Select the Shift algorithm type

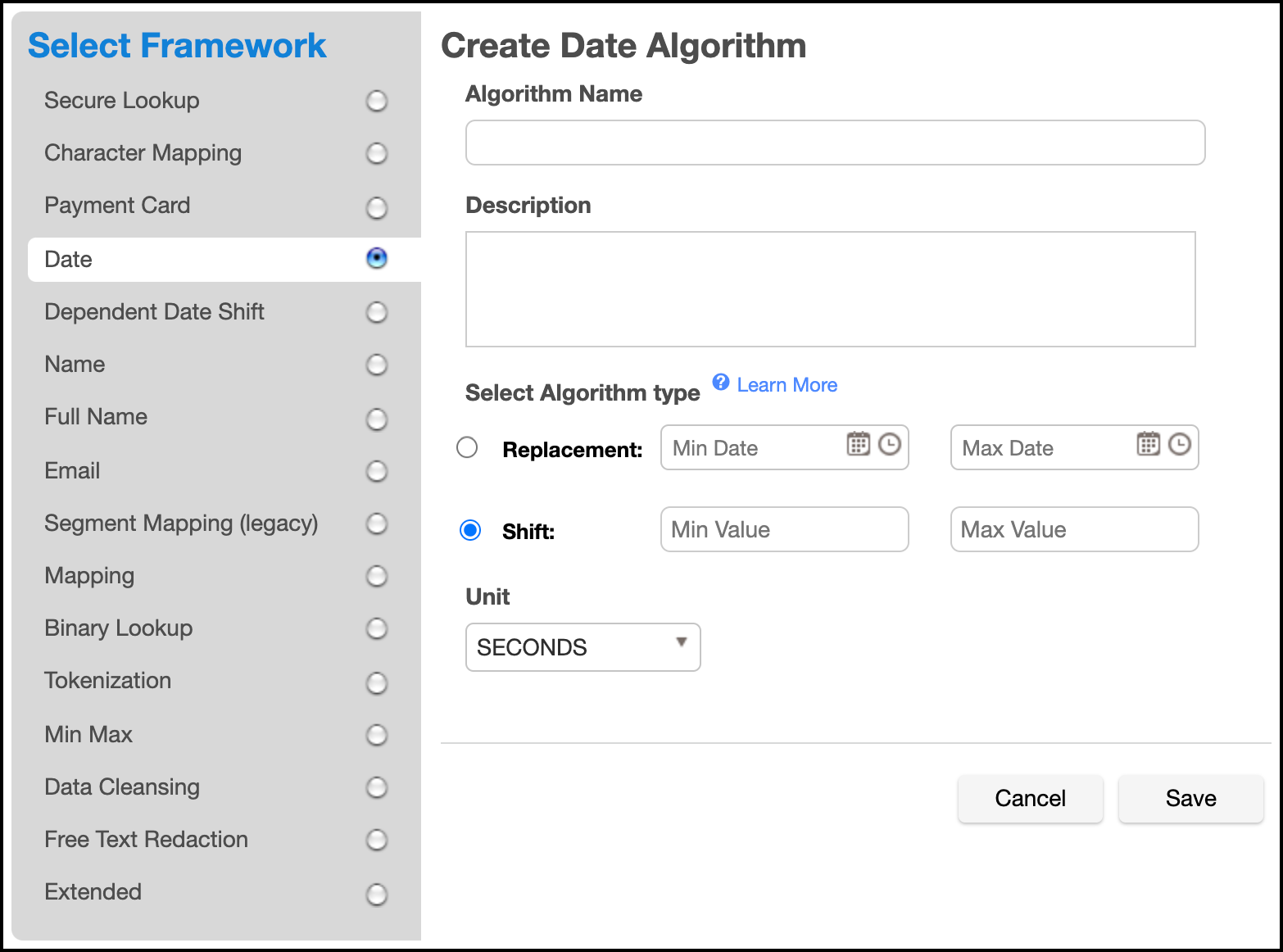(x=469, y=530)
